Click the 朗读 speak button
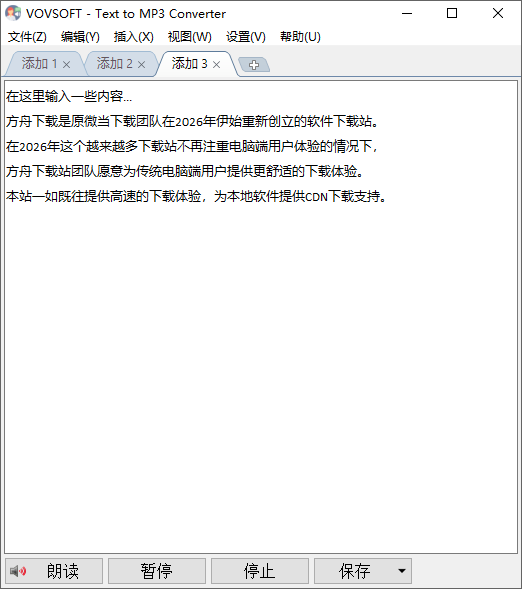The width and height of the screenshot is (522, 589). [x=54, y=571]
